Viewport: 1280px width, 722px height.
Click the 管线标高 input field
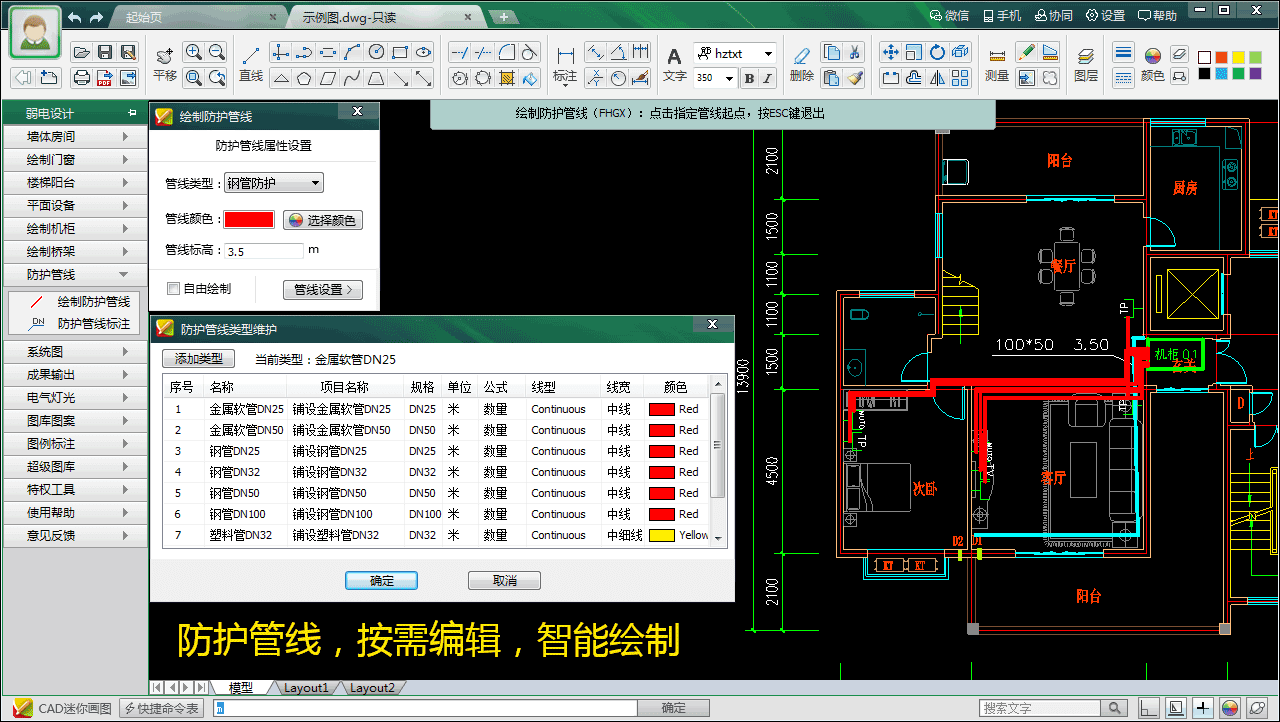[x=264, y=251]
